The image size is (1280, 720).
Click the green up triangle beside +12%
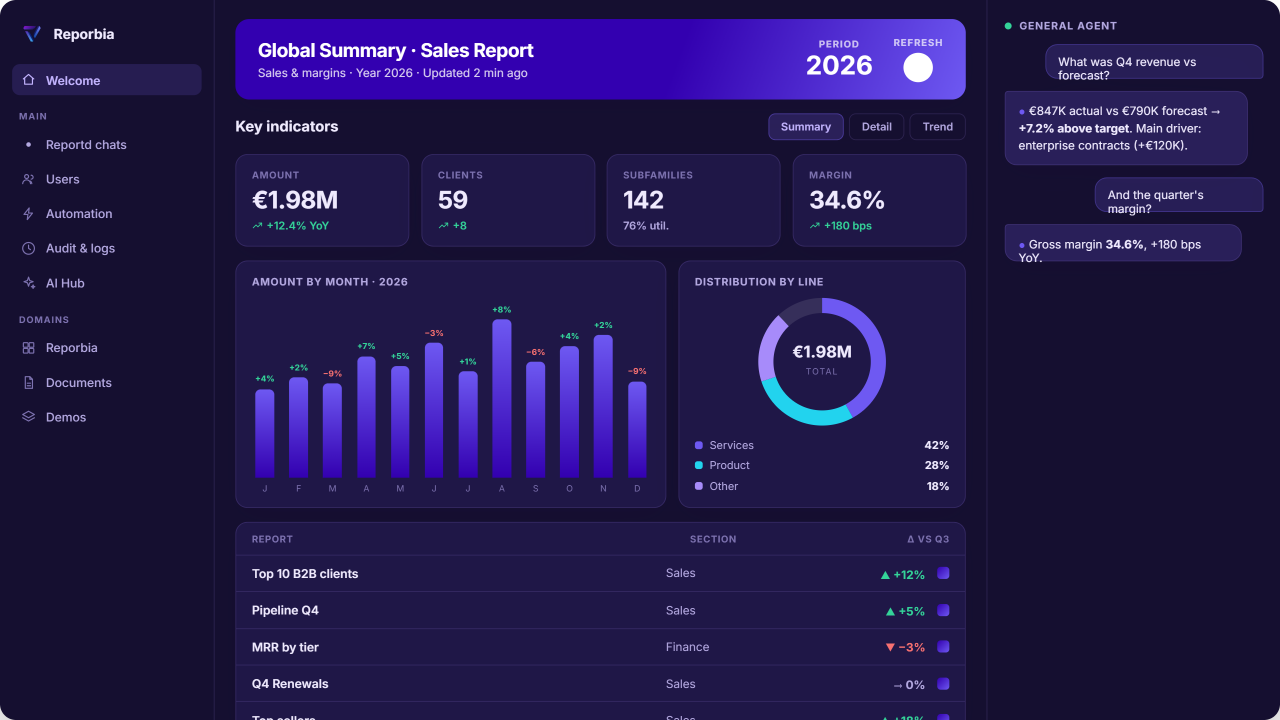point(885,575)
